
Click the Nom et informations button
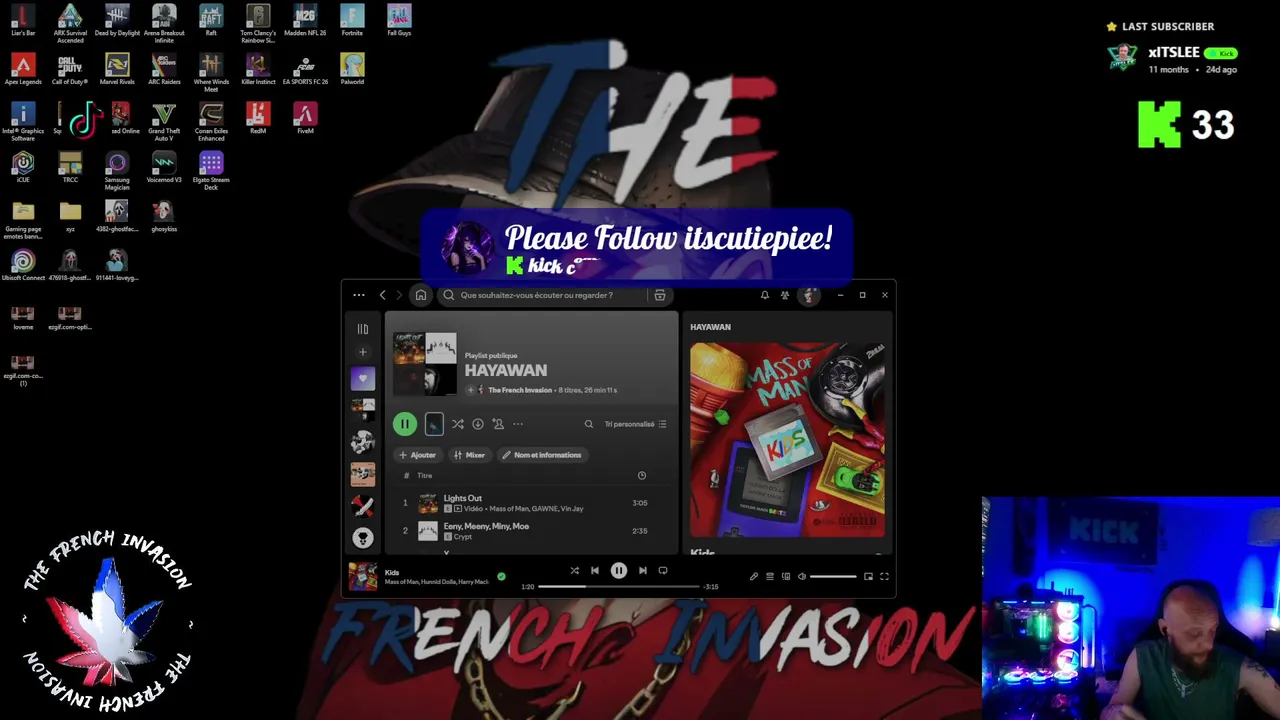(541, 455)
